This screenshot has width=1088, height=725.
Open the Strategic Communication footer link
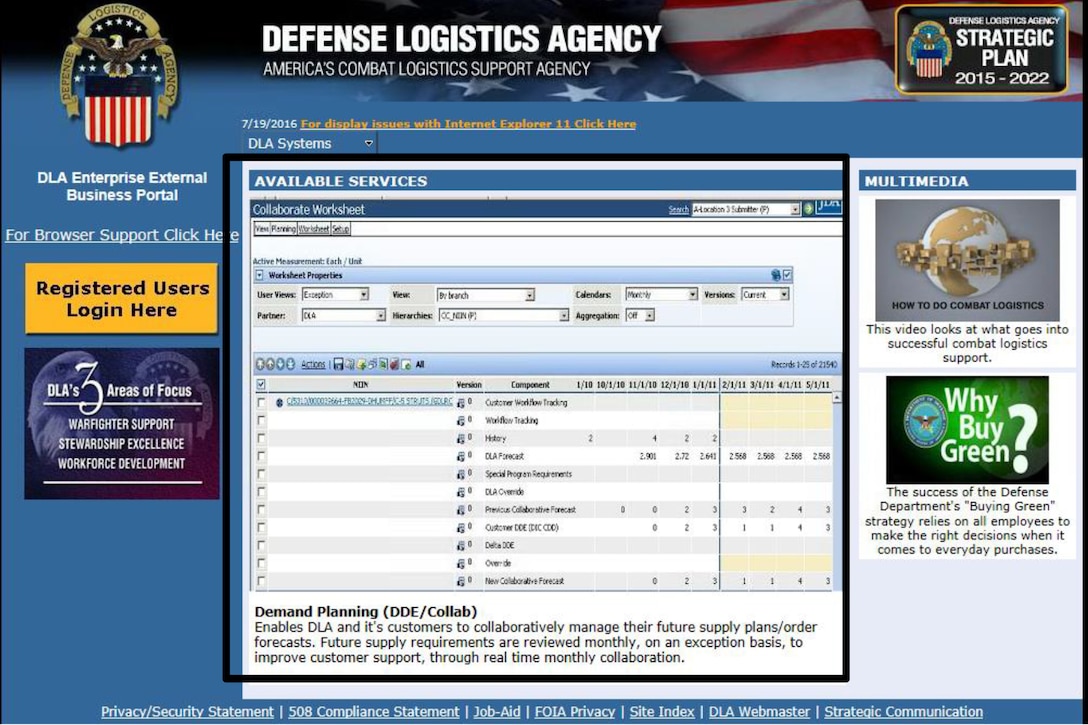pos(903,711)
